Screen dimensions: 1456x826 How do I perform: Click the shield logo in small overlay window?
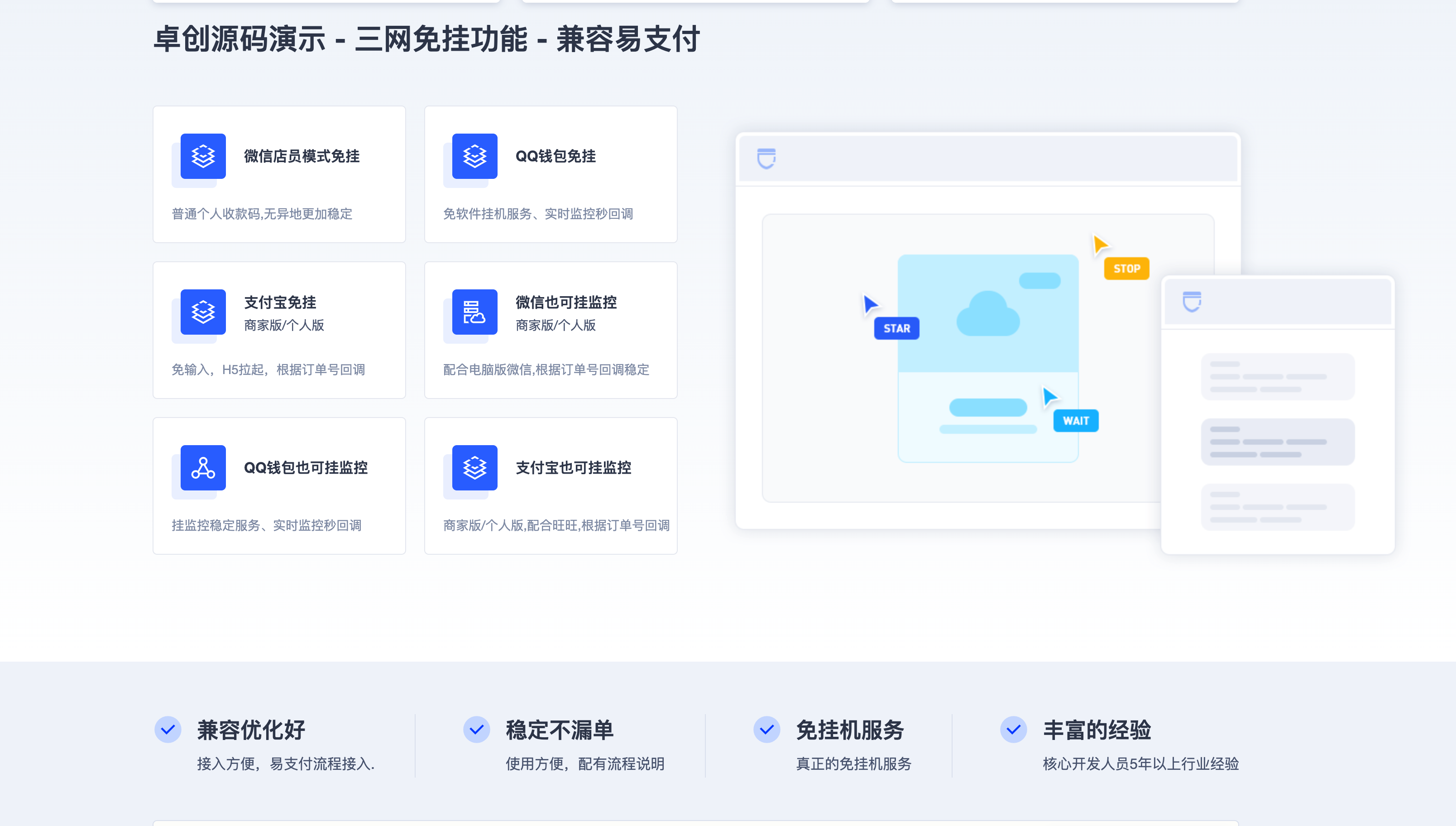click(1192, 301)
